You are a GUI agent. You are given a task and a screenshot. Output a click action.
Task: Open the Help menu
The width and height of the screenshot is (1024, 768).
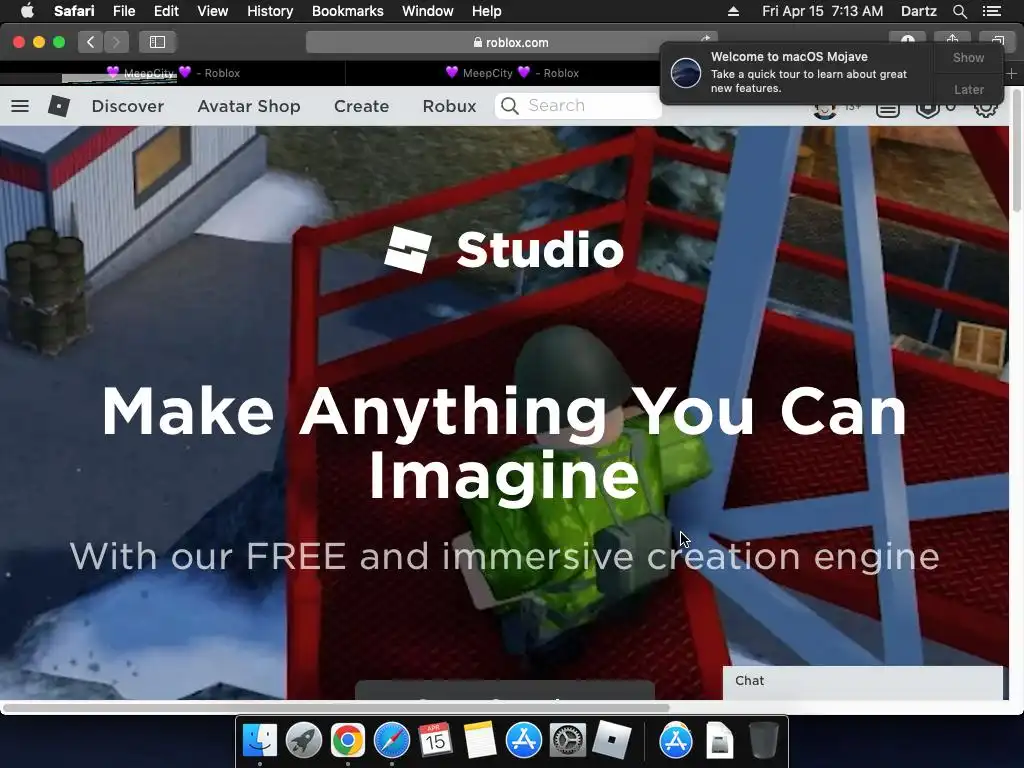pos(487,11)
